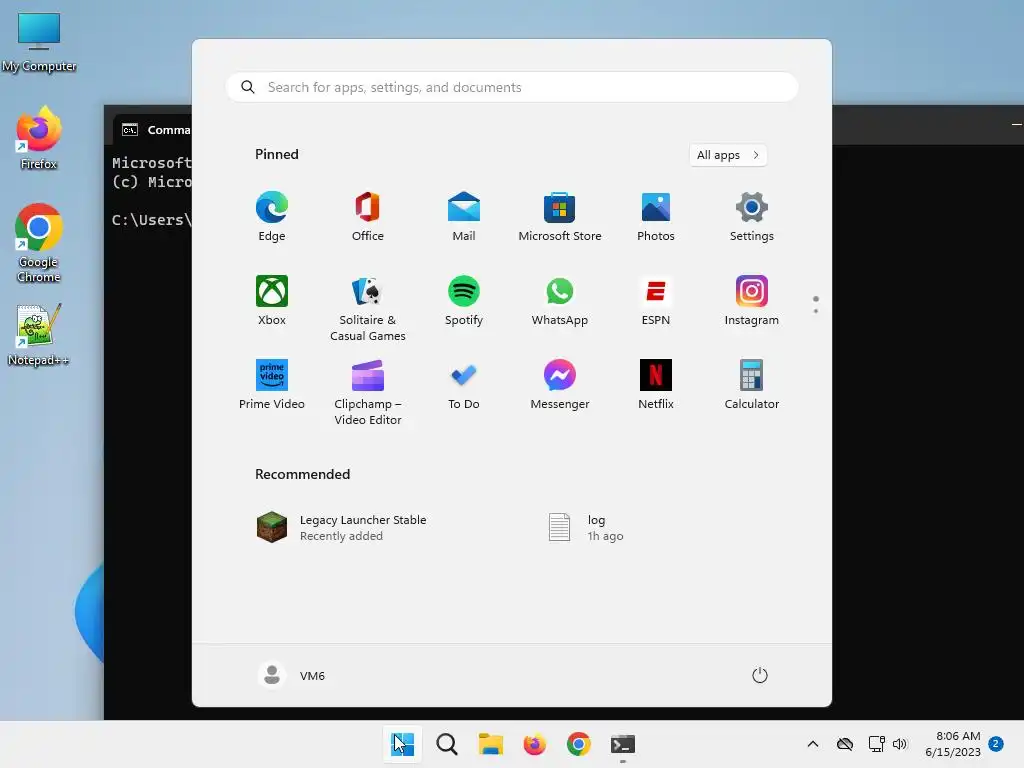Launch the Xbox app

[272, 300]
